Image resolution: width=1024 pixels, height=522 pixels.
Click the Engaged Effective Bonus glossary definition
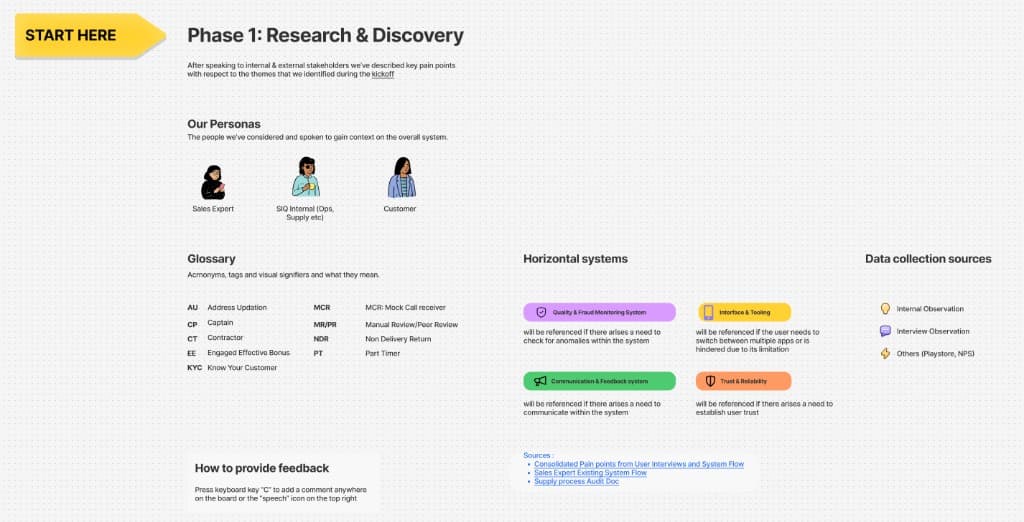[249, 353]
